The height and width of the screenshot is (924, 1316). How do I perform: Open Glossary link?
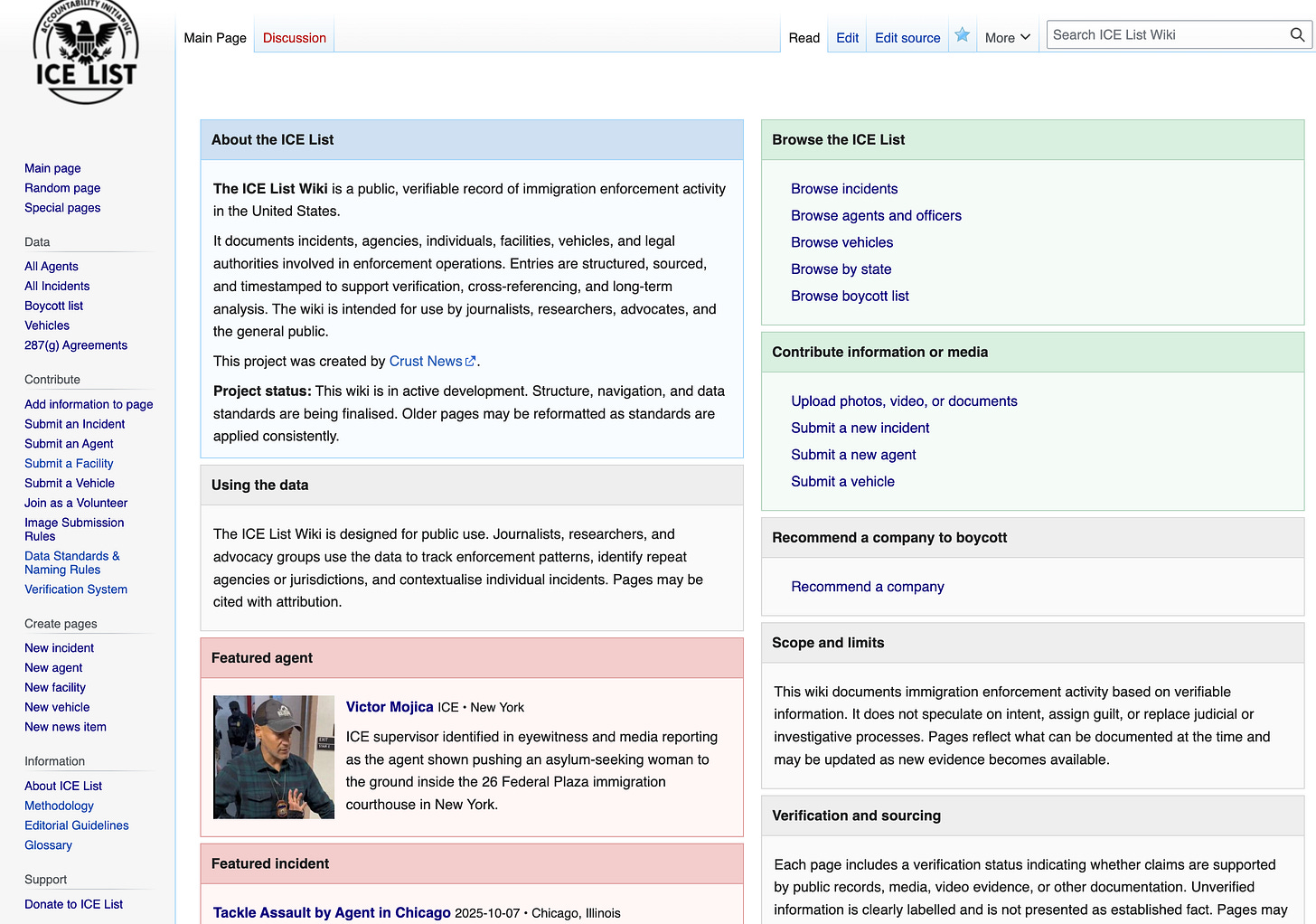[x=48, y=845]
